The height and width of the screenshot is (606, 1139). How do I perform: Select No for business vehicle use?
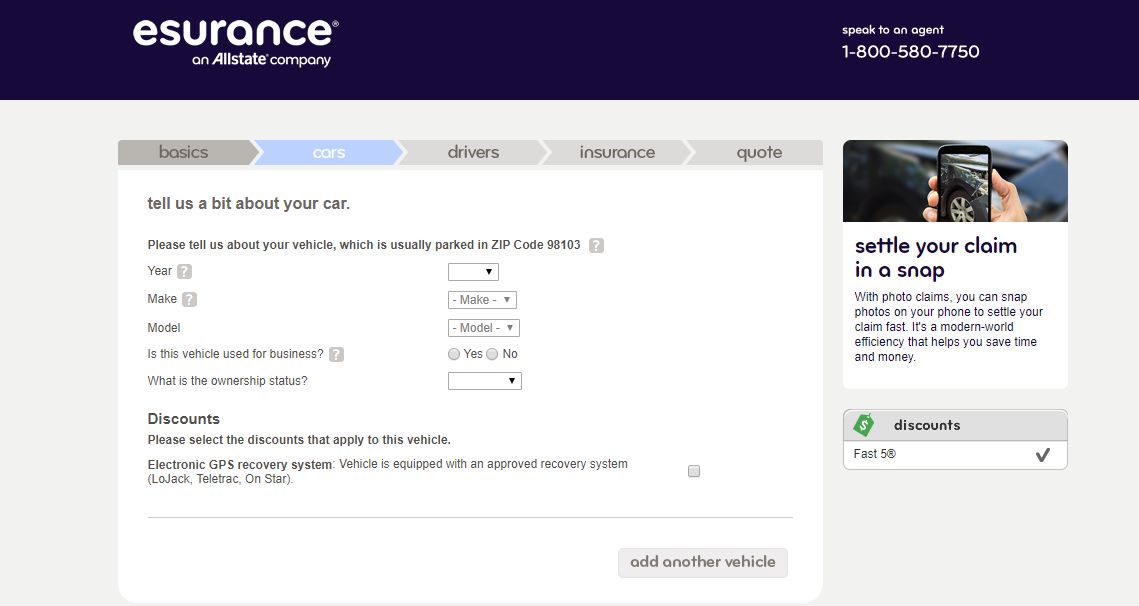pos(492,354)
